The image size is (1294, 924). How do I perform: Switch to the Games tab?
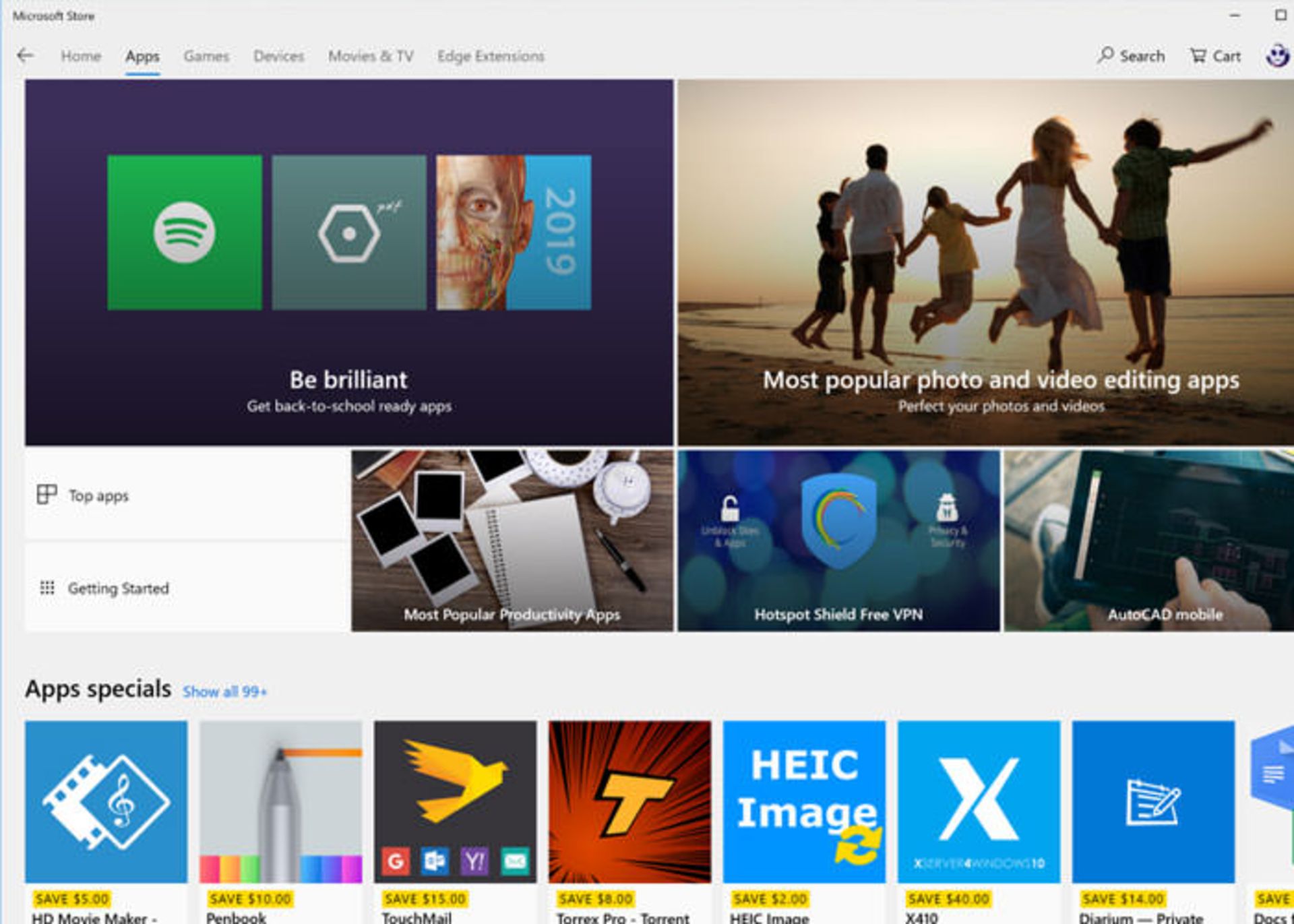coord(206,56)
